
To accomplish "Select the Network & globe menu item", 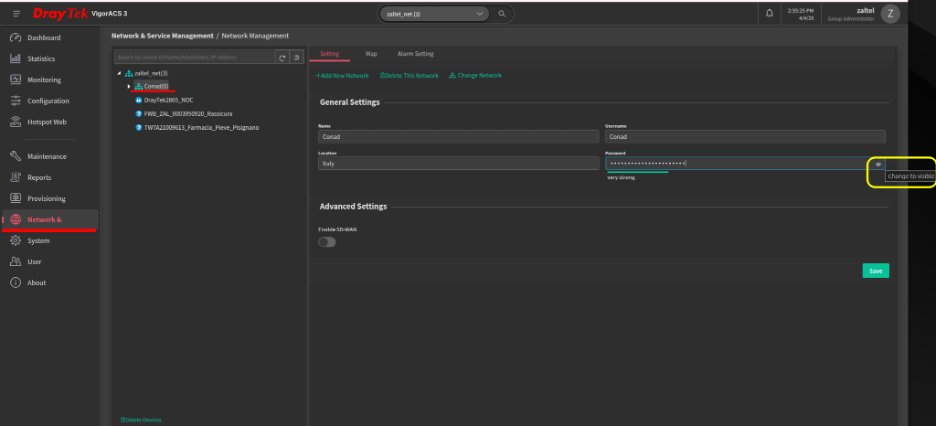I will pos(50,220).
